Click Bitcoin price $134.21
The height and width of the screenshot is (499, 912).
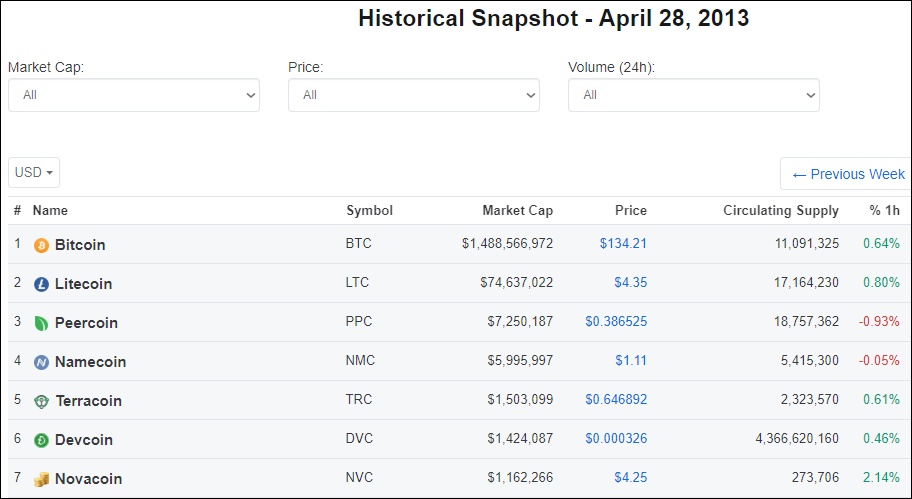(x=623, y=243)
